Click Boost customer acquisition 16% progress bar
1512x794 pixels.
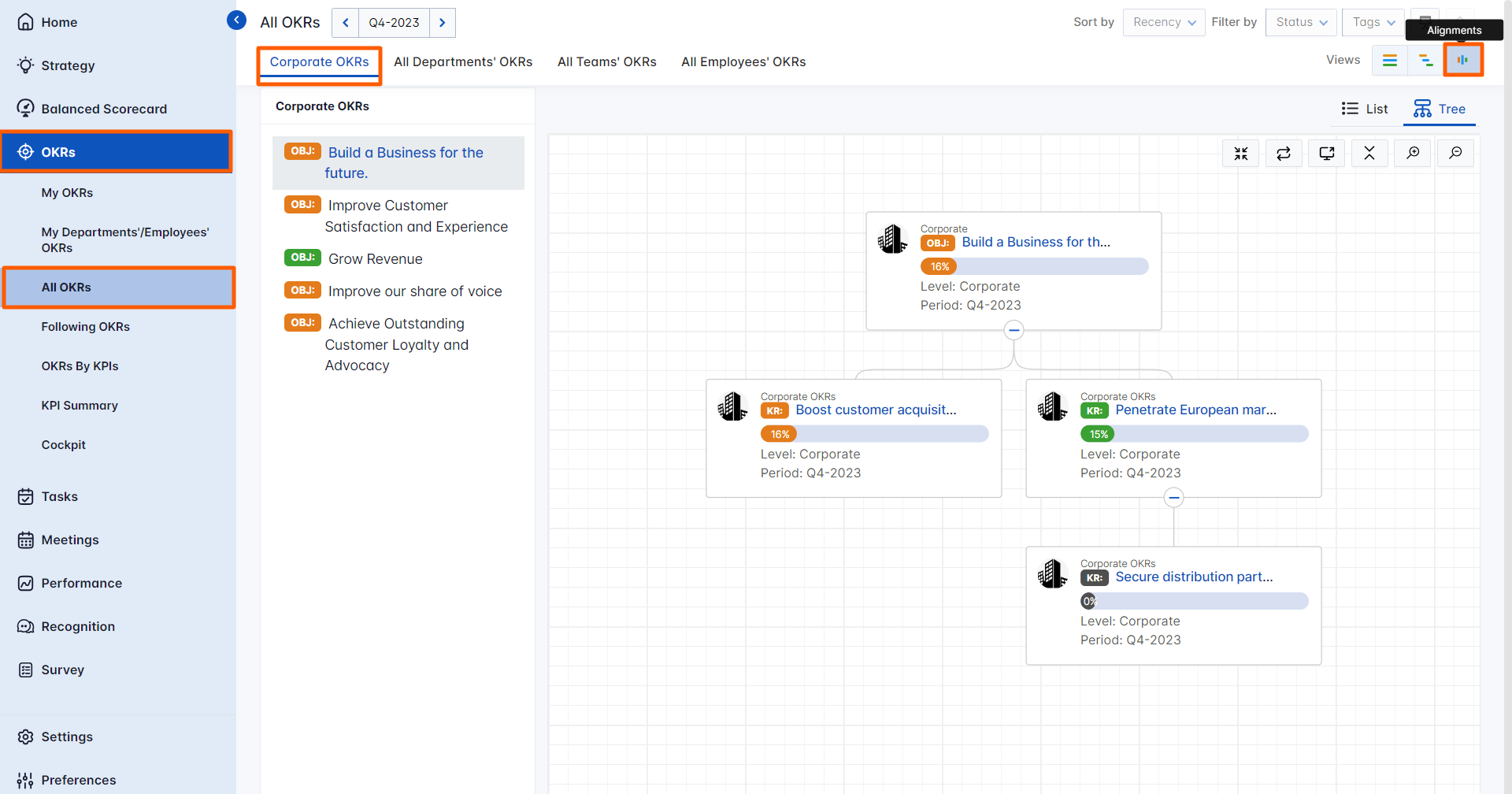click(874, 434)
